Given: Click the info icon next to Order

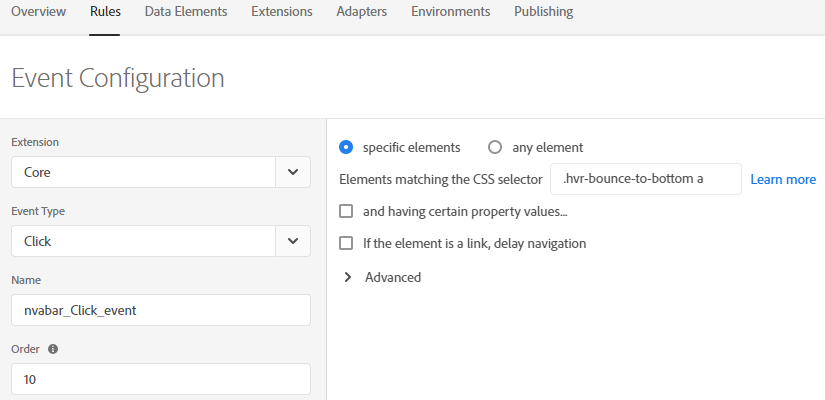Looking at the screenshot, I should 53,350.
